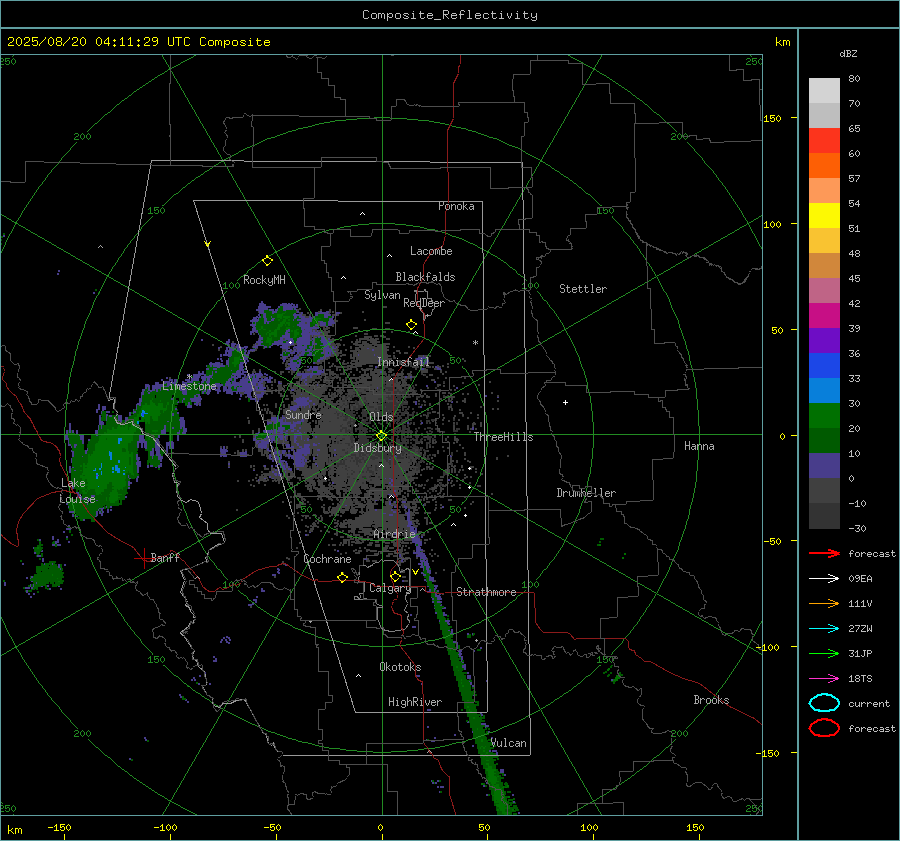This screenshot has width=900, height=841.
Task: Click the Limestone label on the map
Action: click(x=189, y=386)
